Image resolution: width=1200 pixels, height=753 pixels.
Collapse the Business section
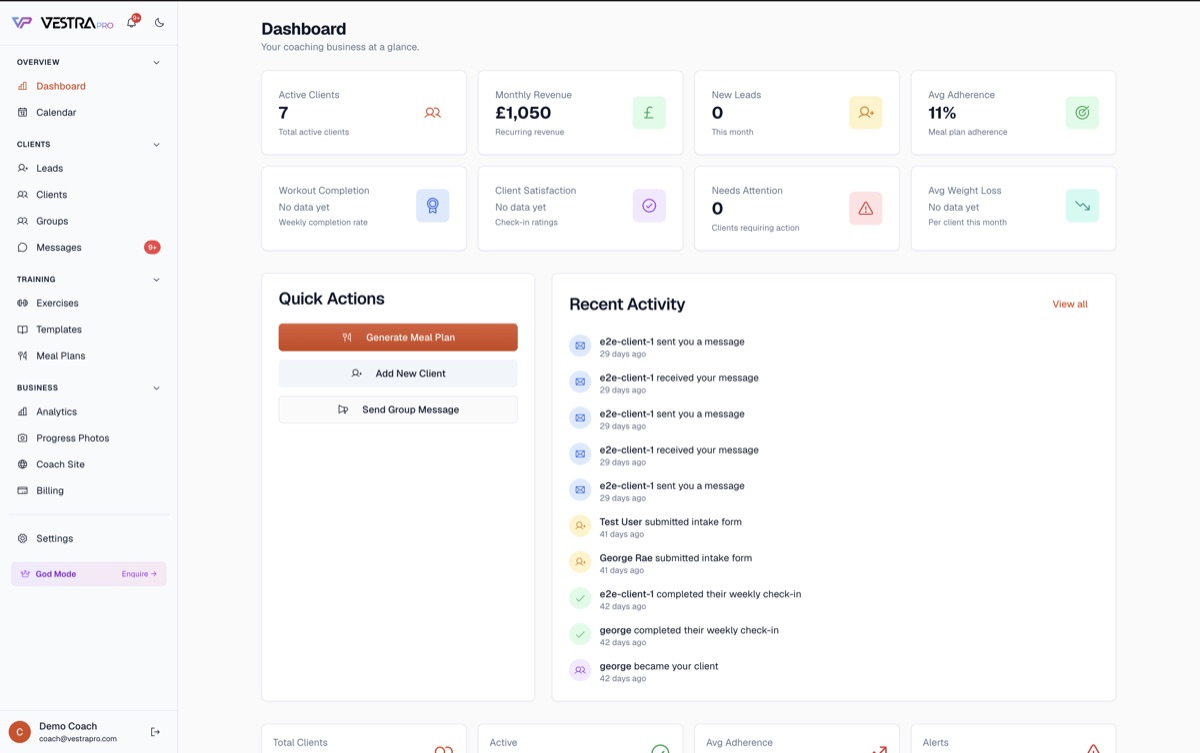[156, 387]
